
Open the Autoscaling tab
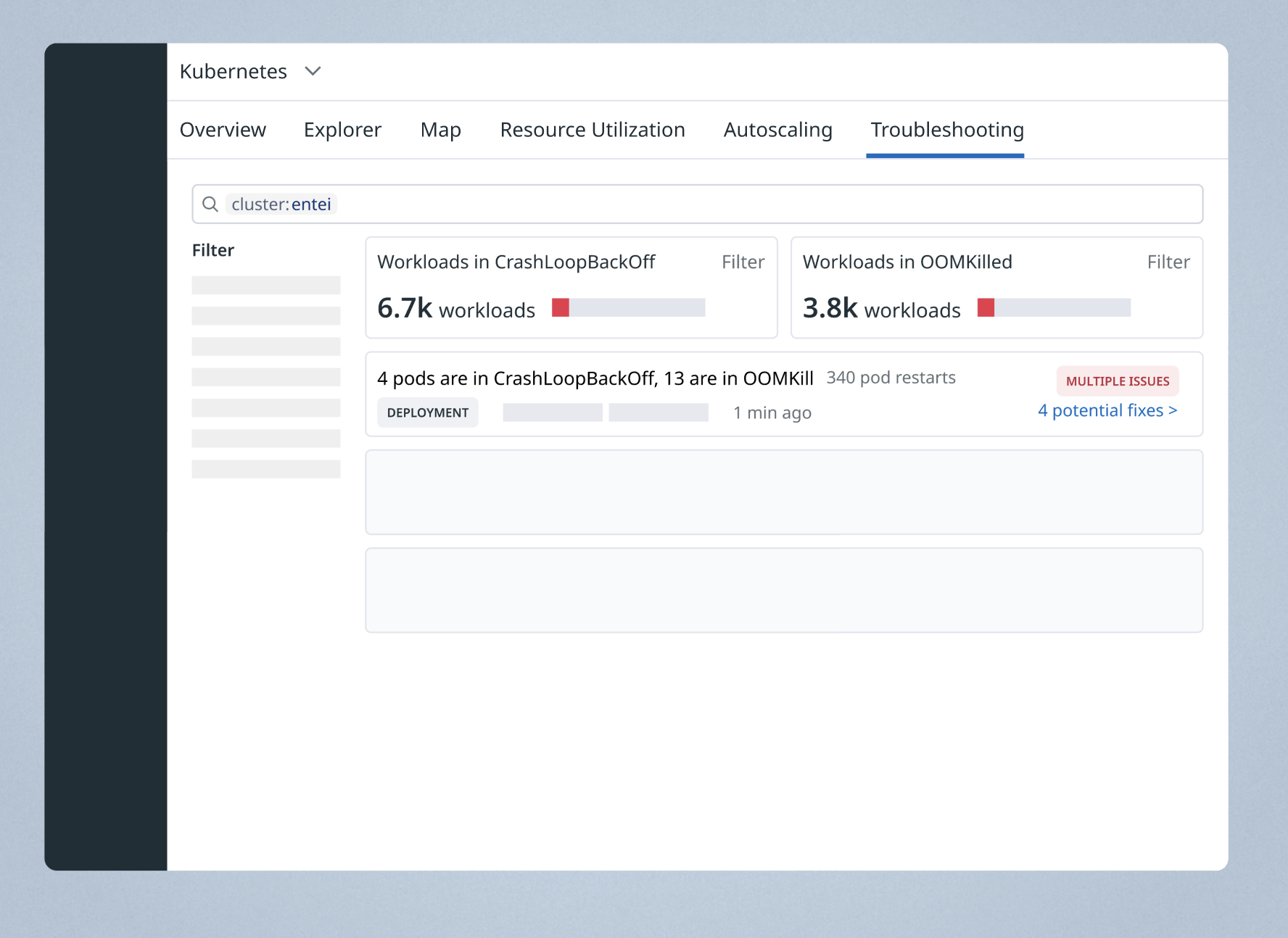[x=777, y=130]
